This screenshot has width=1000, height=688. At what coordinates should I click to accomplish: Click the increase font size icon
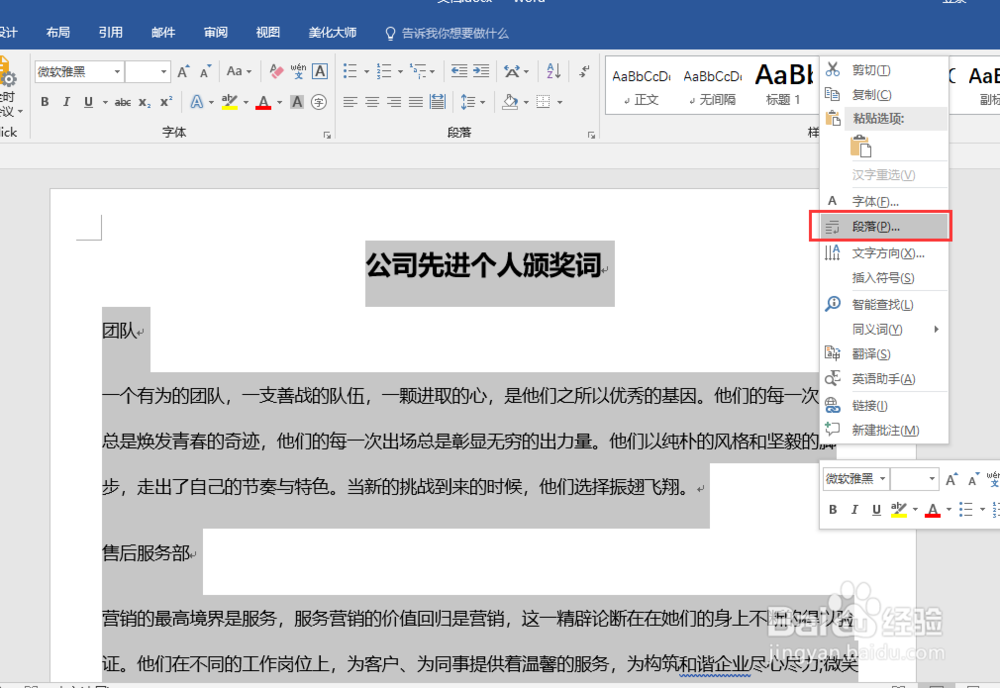184,71
